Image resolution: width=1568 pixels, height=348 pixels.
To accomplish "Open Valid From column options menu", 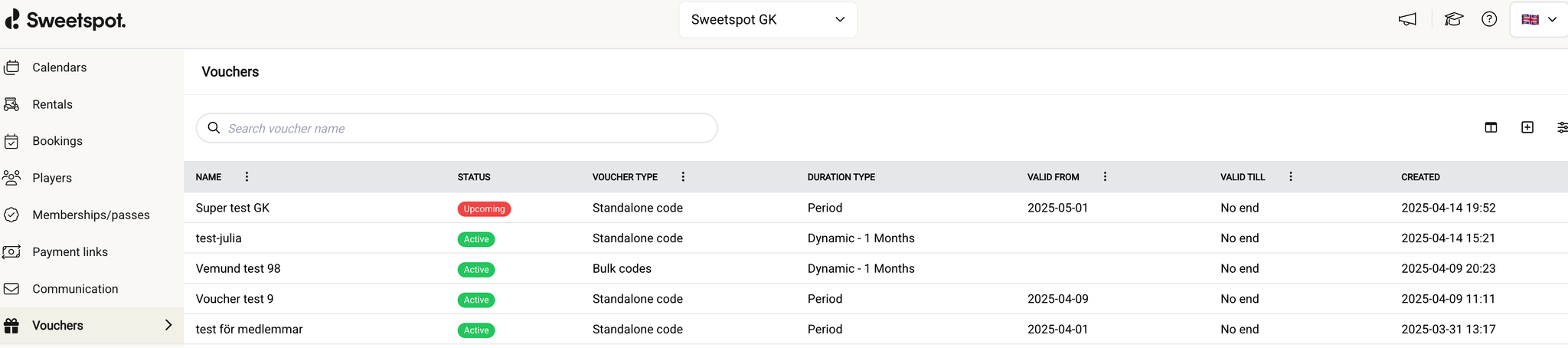I will (1105, 177).
